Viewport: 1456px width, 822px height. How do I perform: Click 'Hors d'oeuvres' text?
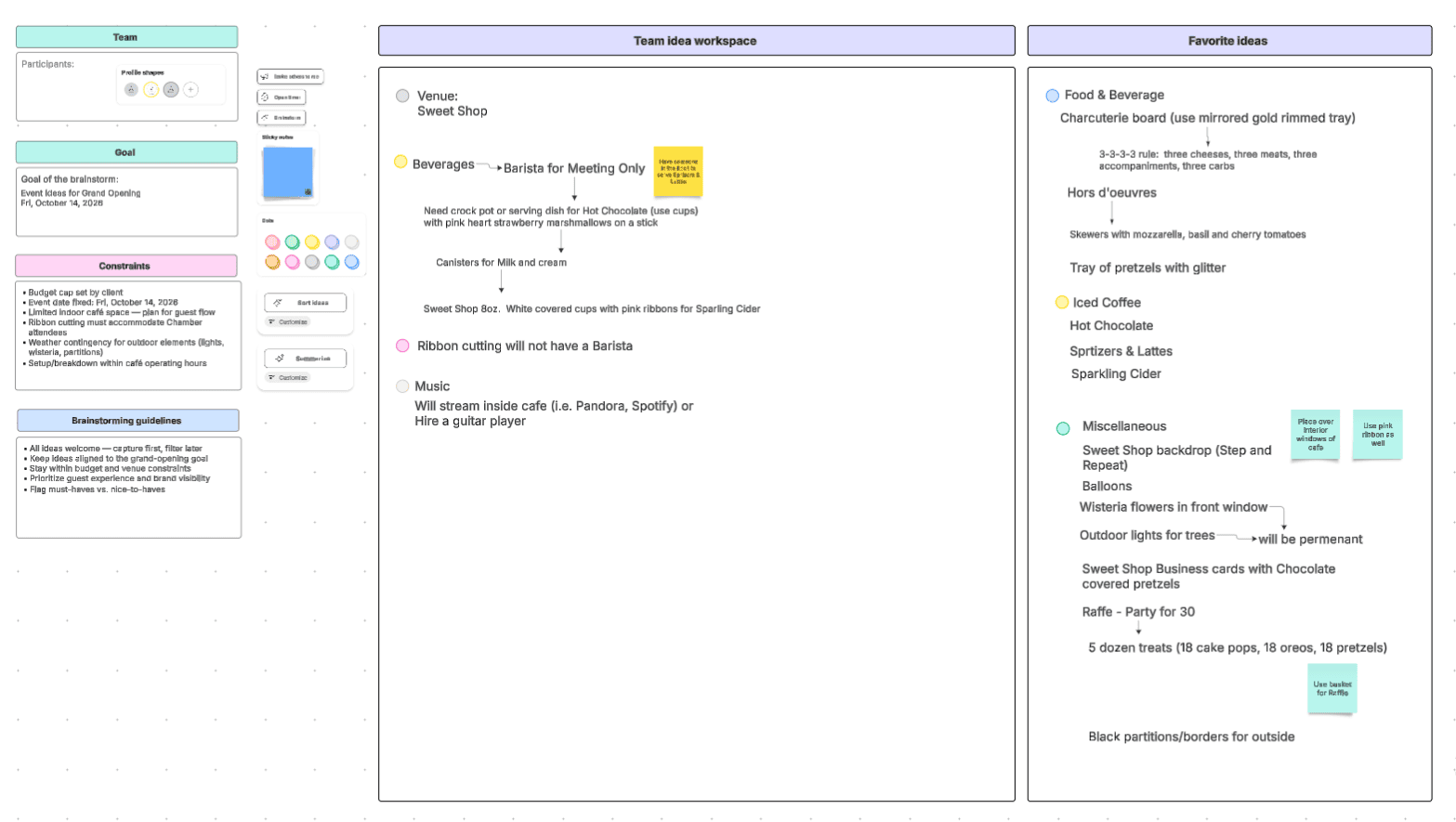coord(1111,193)
